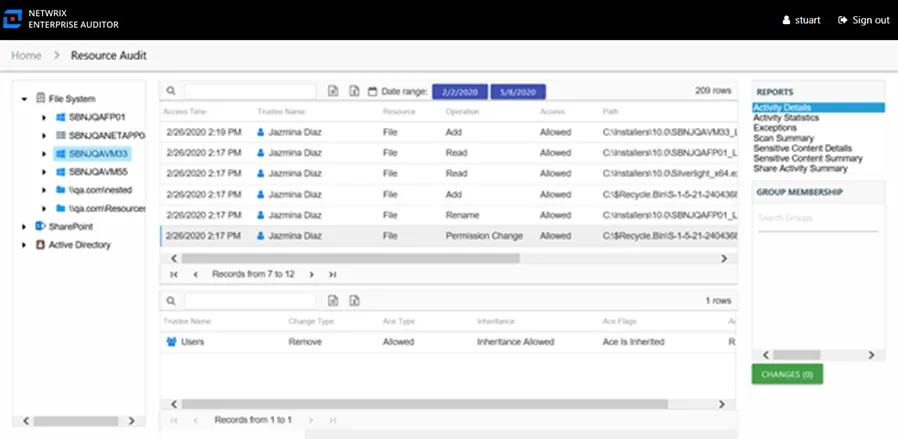Click the green CHANGES (0) button
The height and width of the screenshot is (439, 898).
click(x=787, y=374)
